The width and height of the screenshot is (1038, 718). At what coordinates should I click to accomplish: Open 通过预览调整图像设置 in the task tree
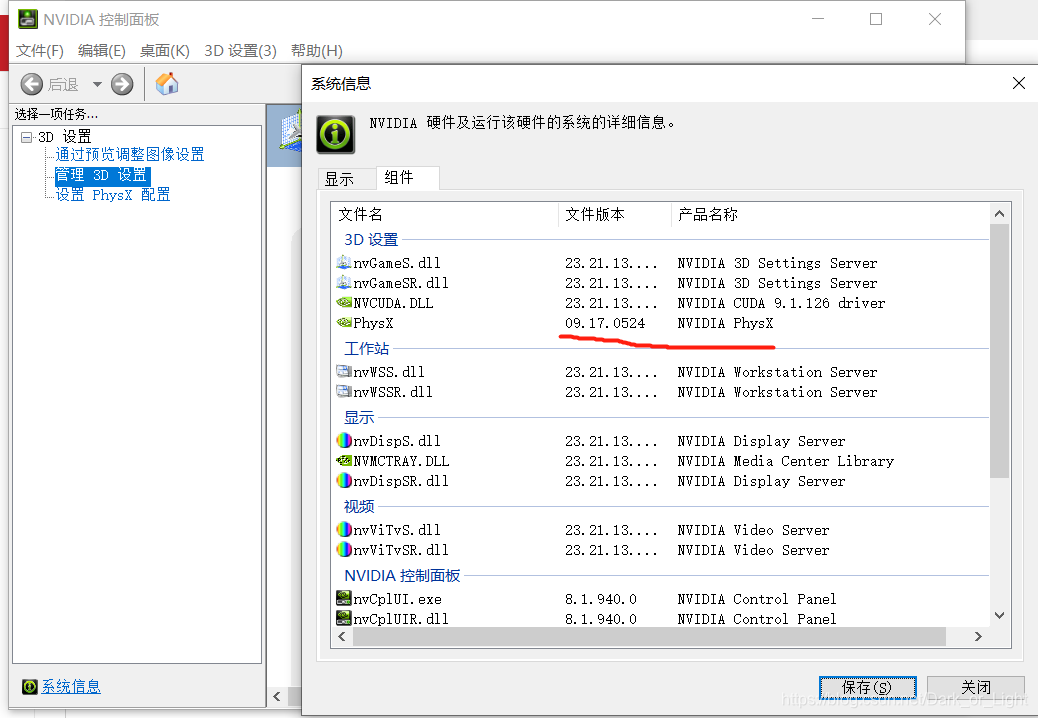coord(130,154)
